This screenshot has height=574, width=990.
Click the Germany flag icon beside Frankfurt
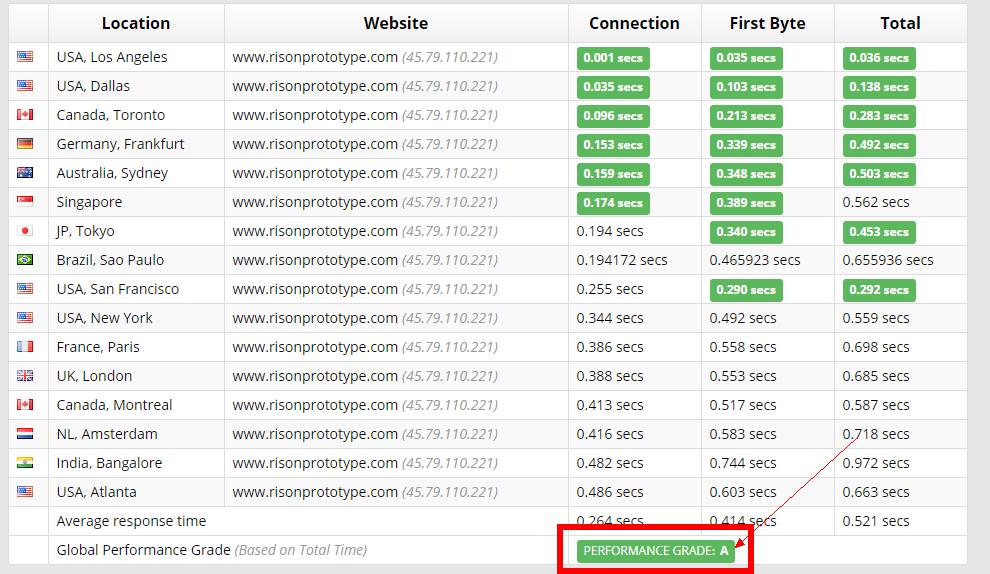pyautogui.click(x=25, y=144)
